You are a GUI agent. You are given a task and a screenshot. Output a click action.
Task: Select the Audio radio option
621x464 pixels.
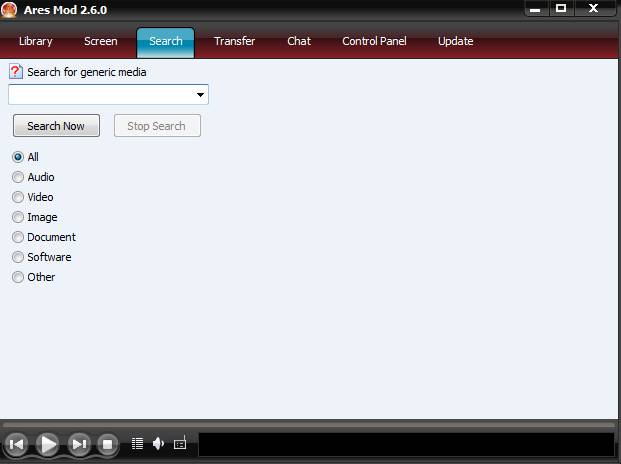pyautogui.click(x=18, y=177)
